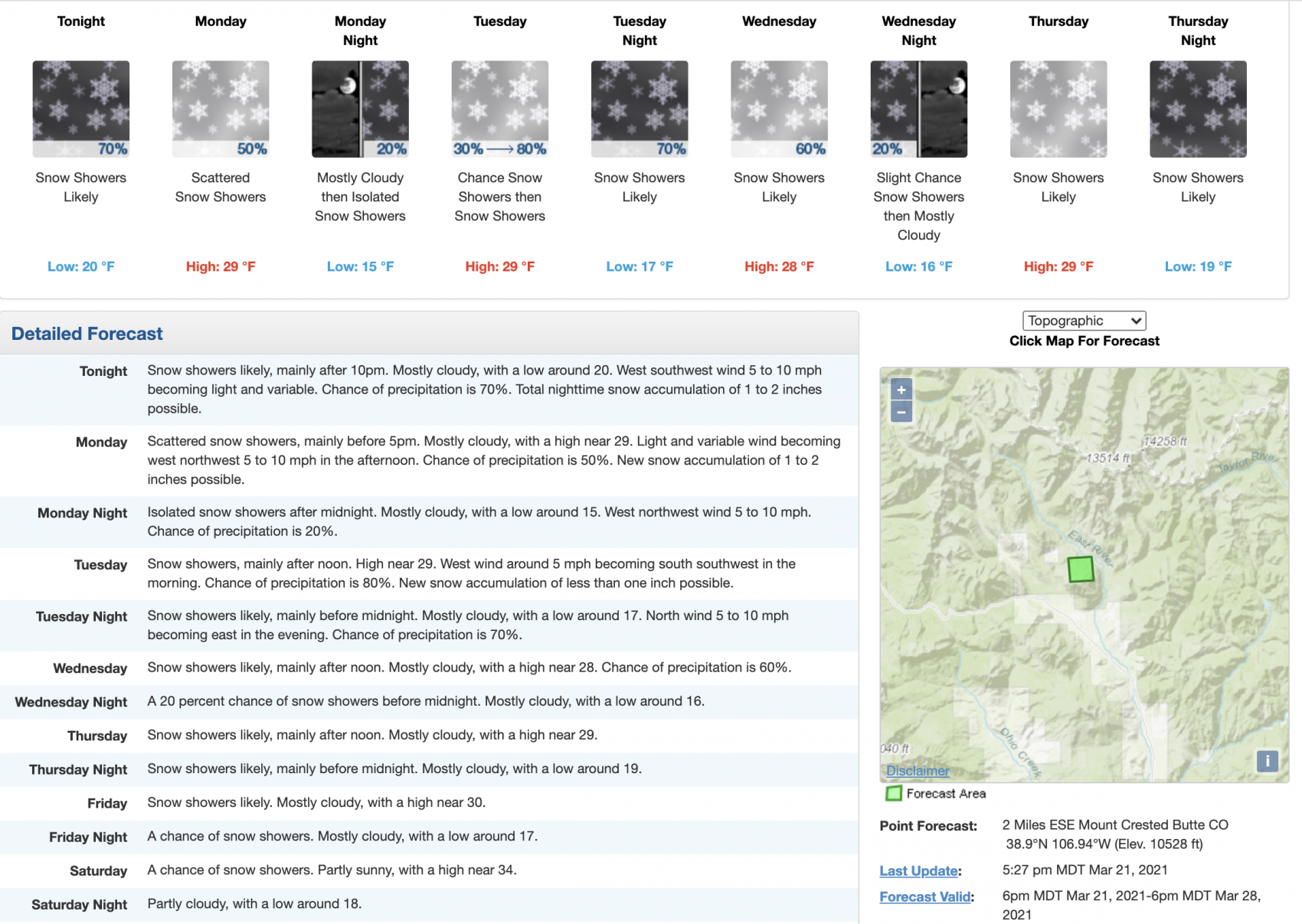The height and width of the screenshot is (924, 1302).
Task: Click the Tonight snow showers icon
Action: [x=81, y=109]
